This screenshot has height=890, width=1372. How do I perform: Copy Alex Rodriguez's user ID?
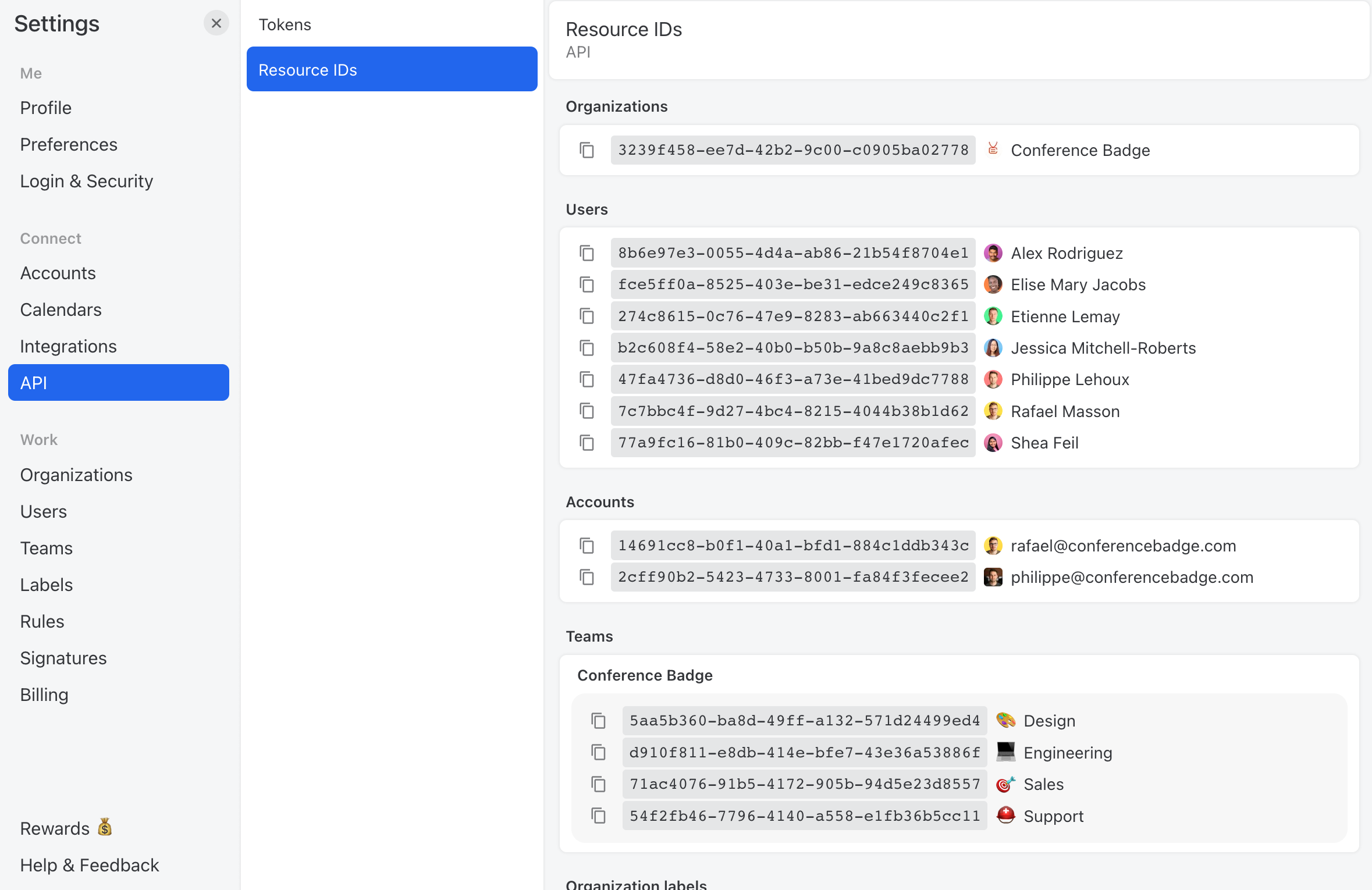tap(586, 253)
